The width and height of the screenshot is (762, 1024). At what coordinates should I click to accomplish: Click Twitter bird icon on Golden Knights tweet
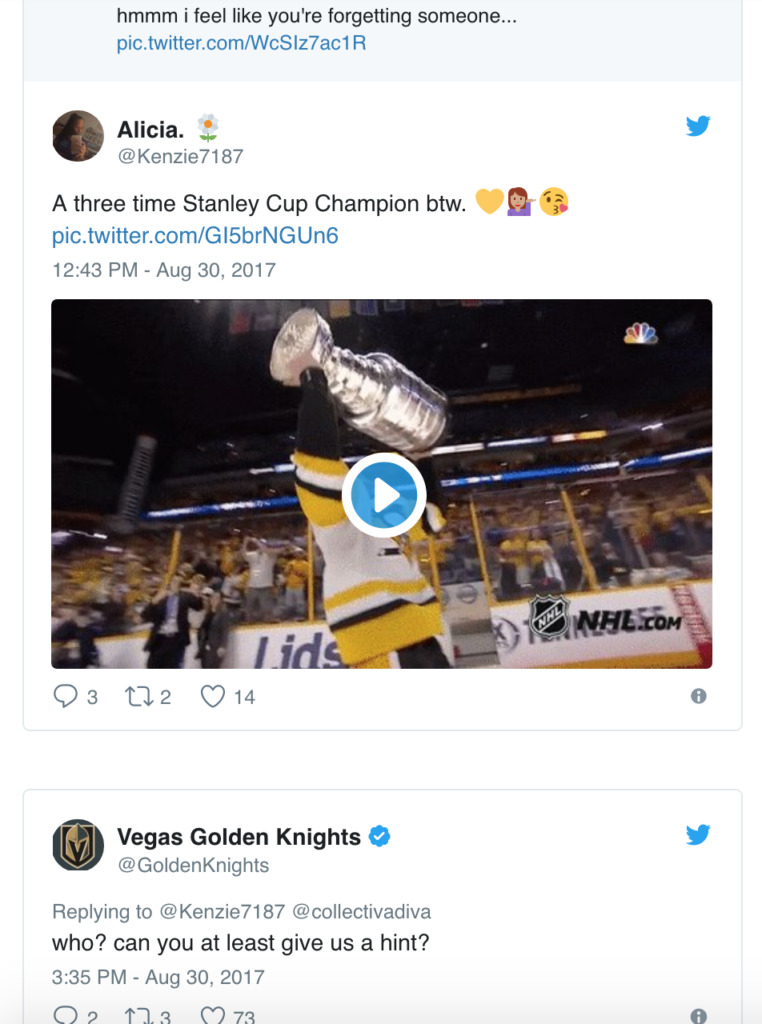click(x=698, y=835)
